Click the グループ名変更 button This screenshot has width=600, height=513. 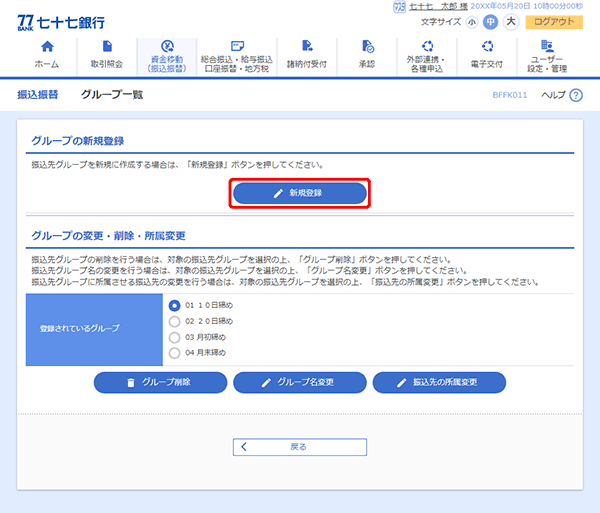click(300, 383)
